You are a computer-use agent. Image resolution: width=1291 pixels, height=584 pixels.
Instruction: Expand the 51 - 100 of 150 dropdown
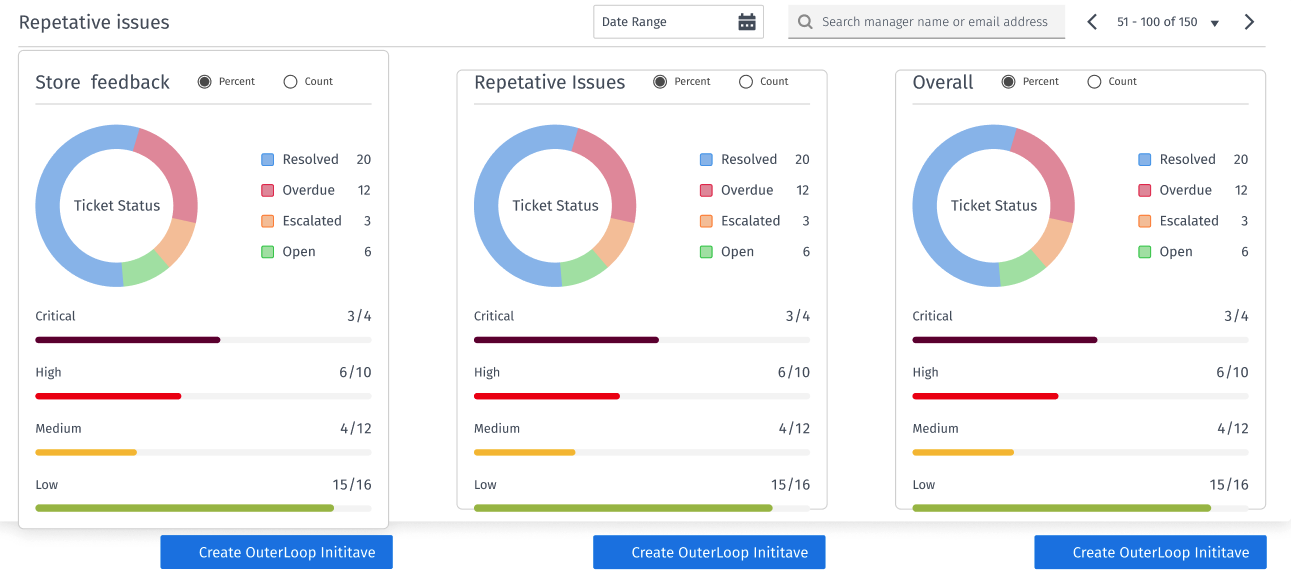pos(1215,23)
